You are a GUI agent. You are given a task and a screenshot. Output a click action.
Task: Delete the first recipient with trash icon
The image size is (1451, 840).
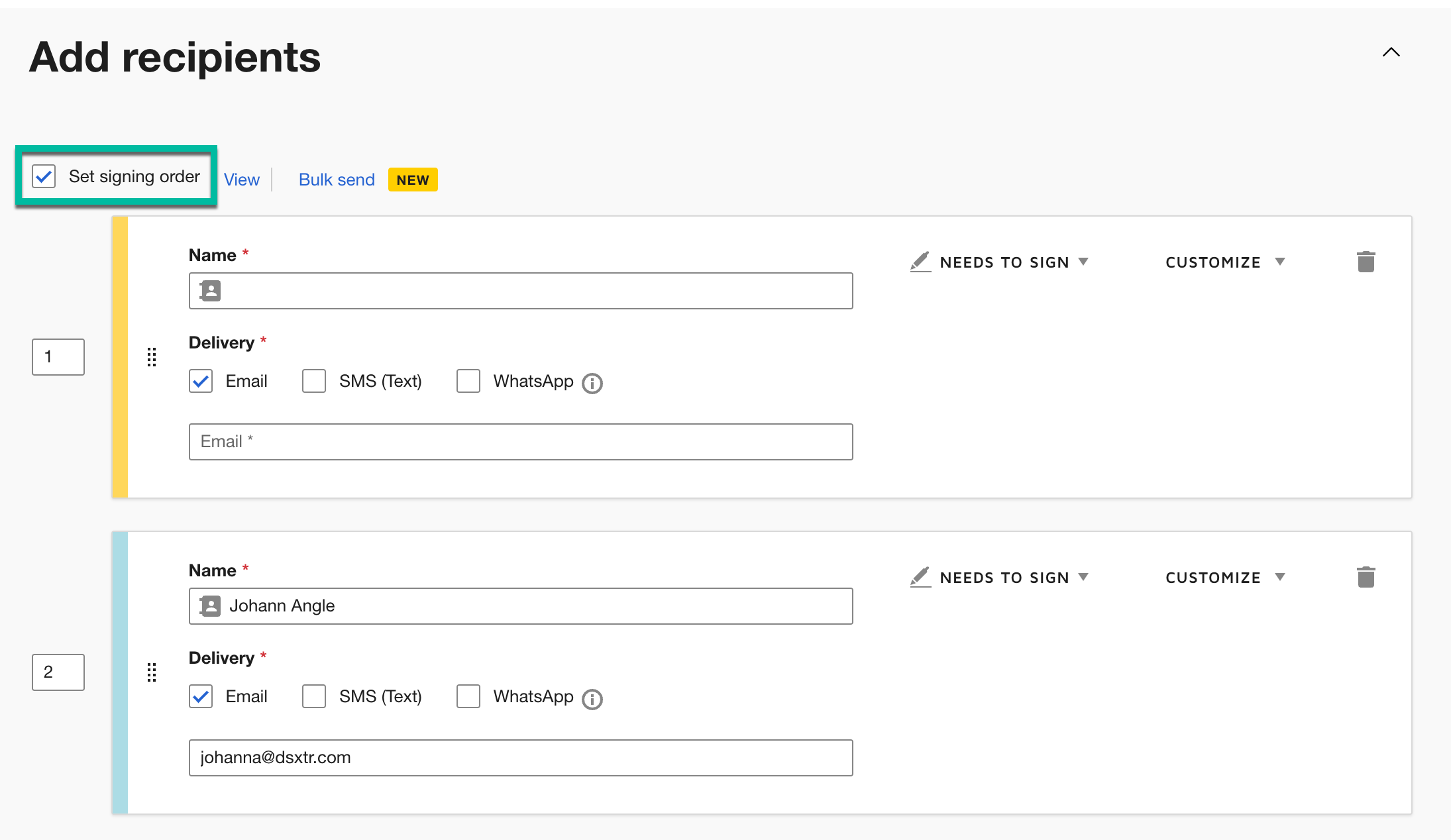(1366, 262)
